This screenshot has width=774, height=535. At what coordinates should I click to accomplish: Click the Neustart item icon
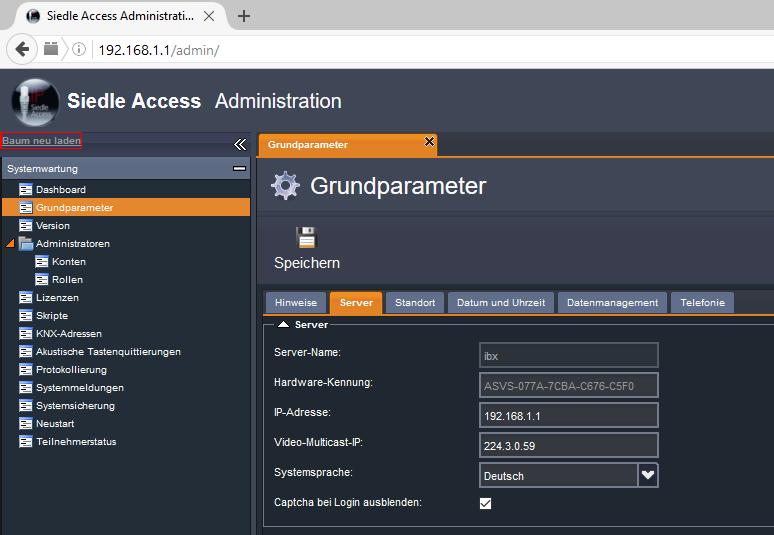click(x=26, y=423)
